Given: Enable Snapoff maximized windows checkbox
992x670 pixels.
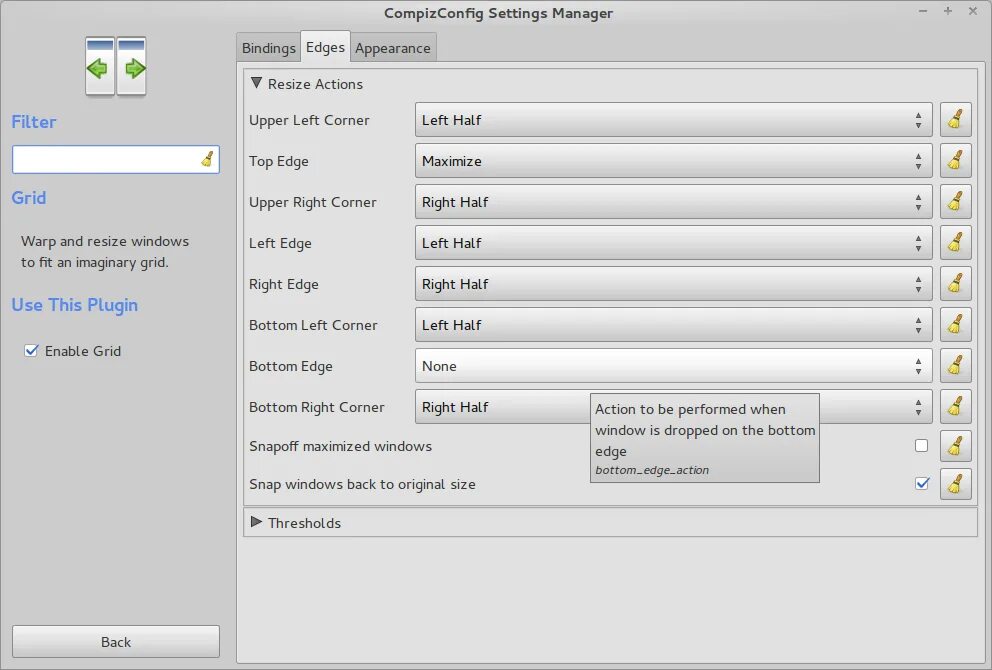Looking at the screenshot, I should coord(922,446).
